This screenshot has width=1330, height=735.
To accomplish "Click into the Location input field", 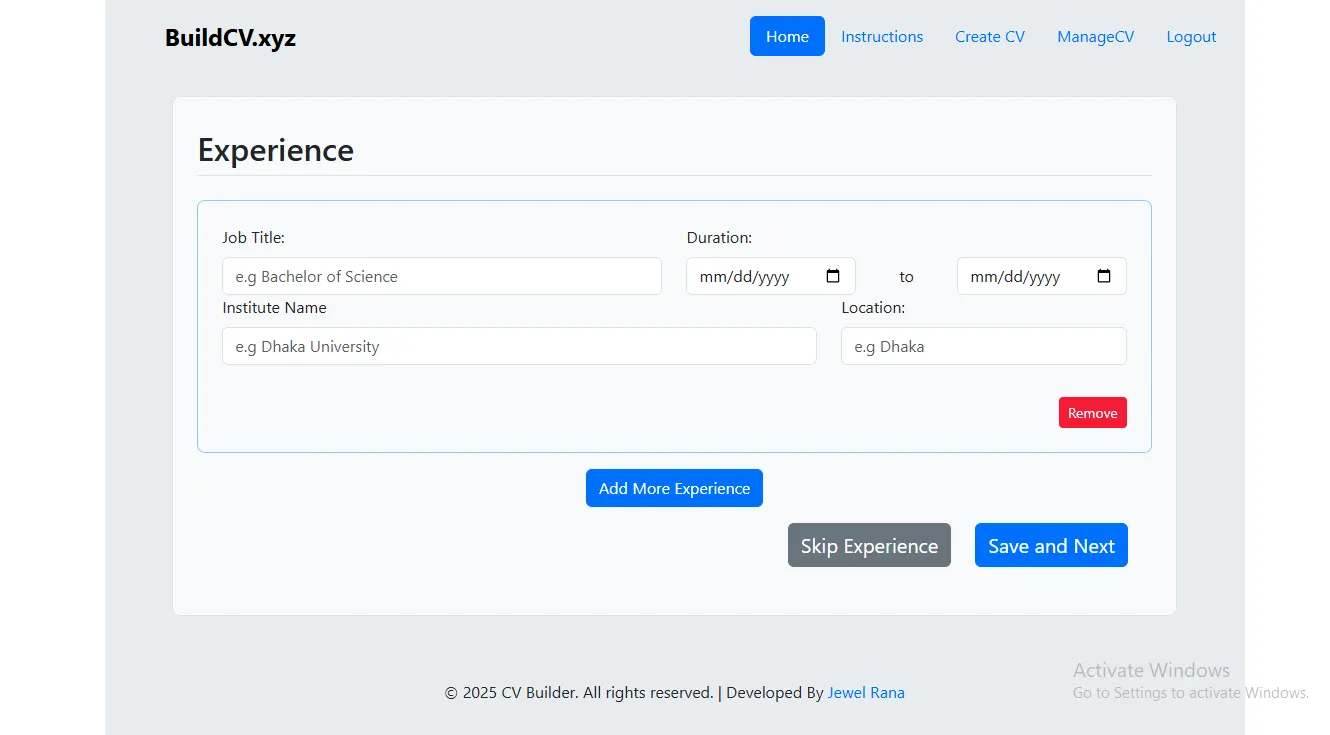I will [983, 347].
